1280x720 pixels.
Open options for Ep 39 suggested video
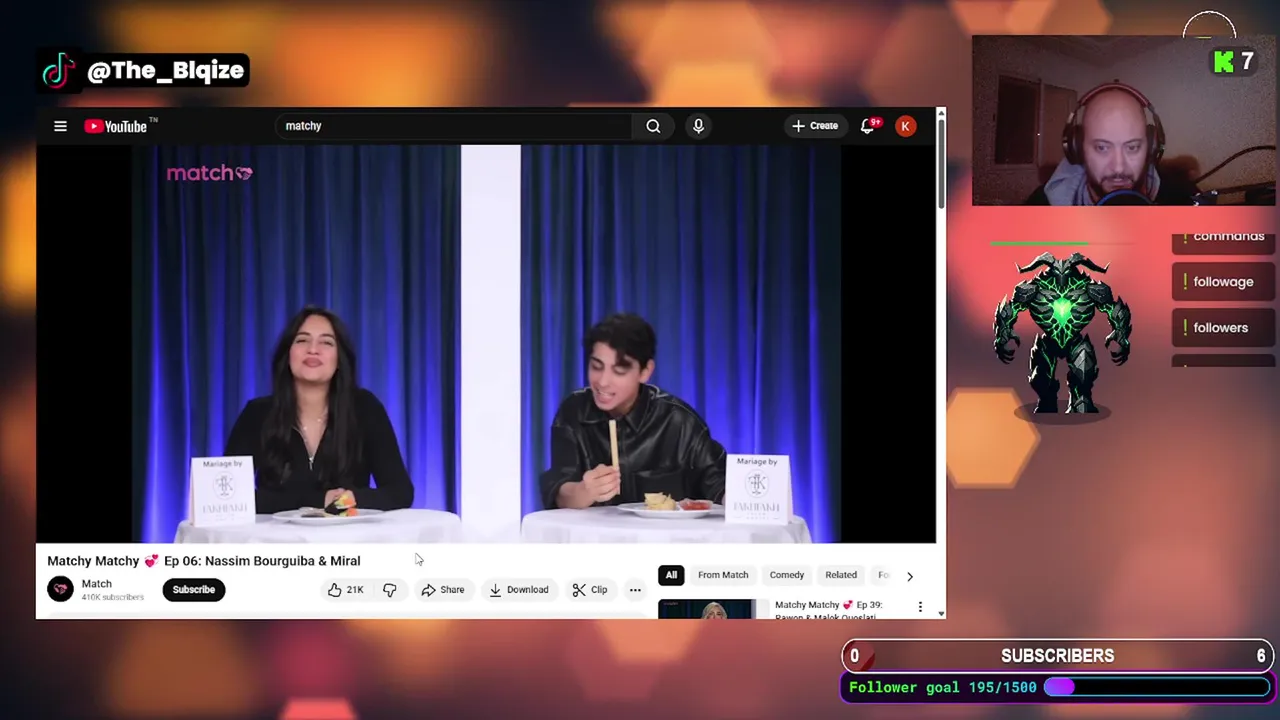coord(920,607)
